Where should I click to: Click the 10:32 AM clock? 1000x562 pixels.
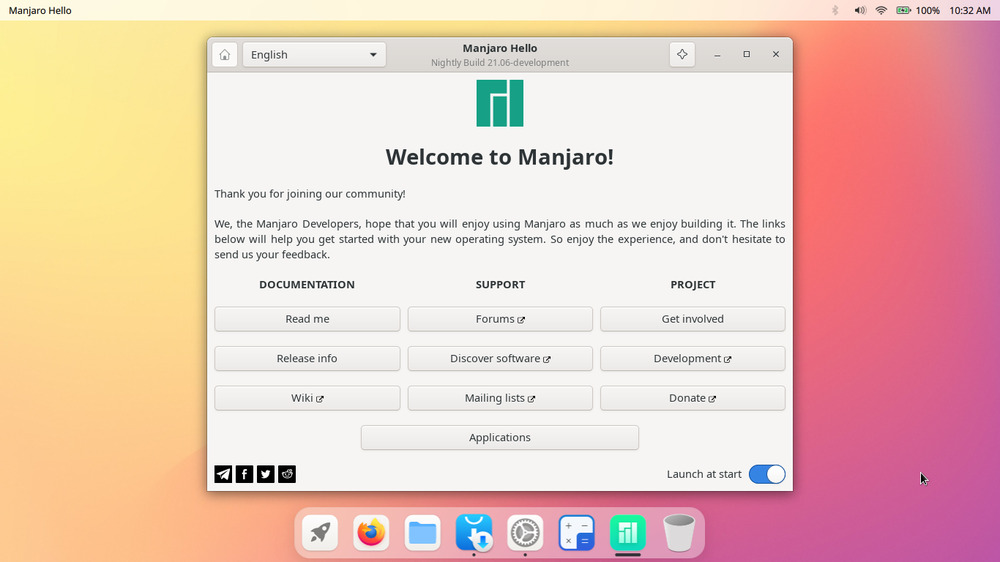[x=969, y=10]
